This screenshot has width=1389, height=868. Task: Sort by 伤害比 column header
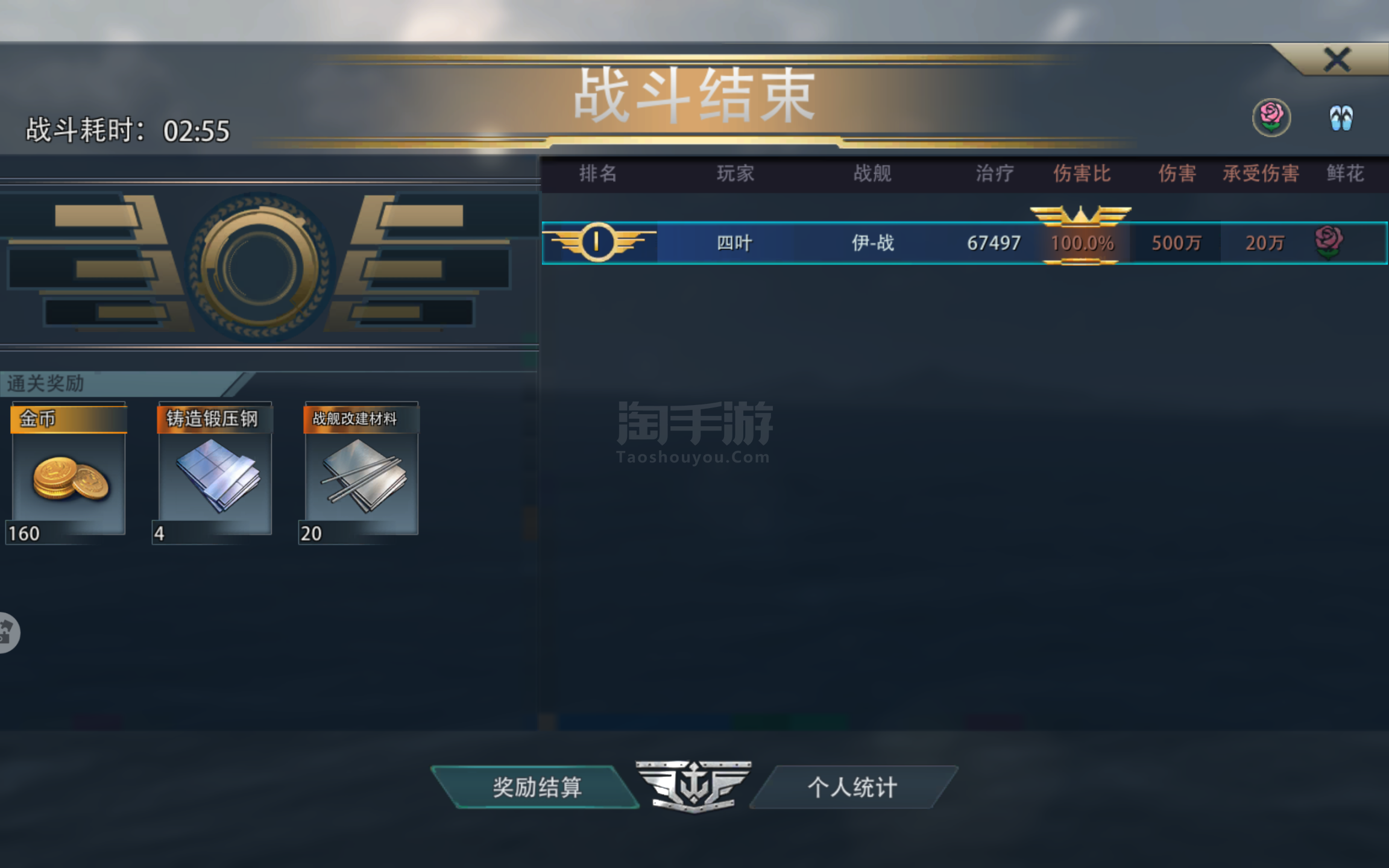click(x=1082, y=174)
